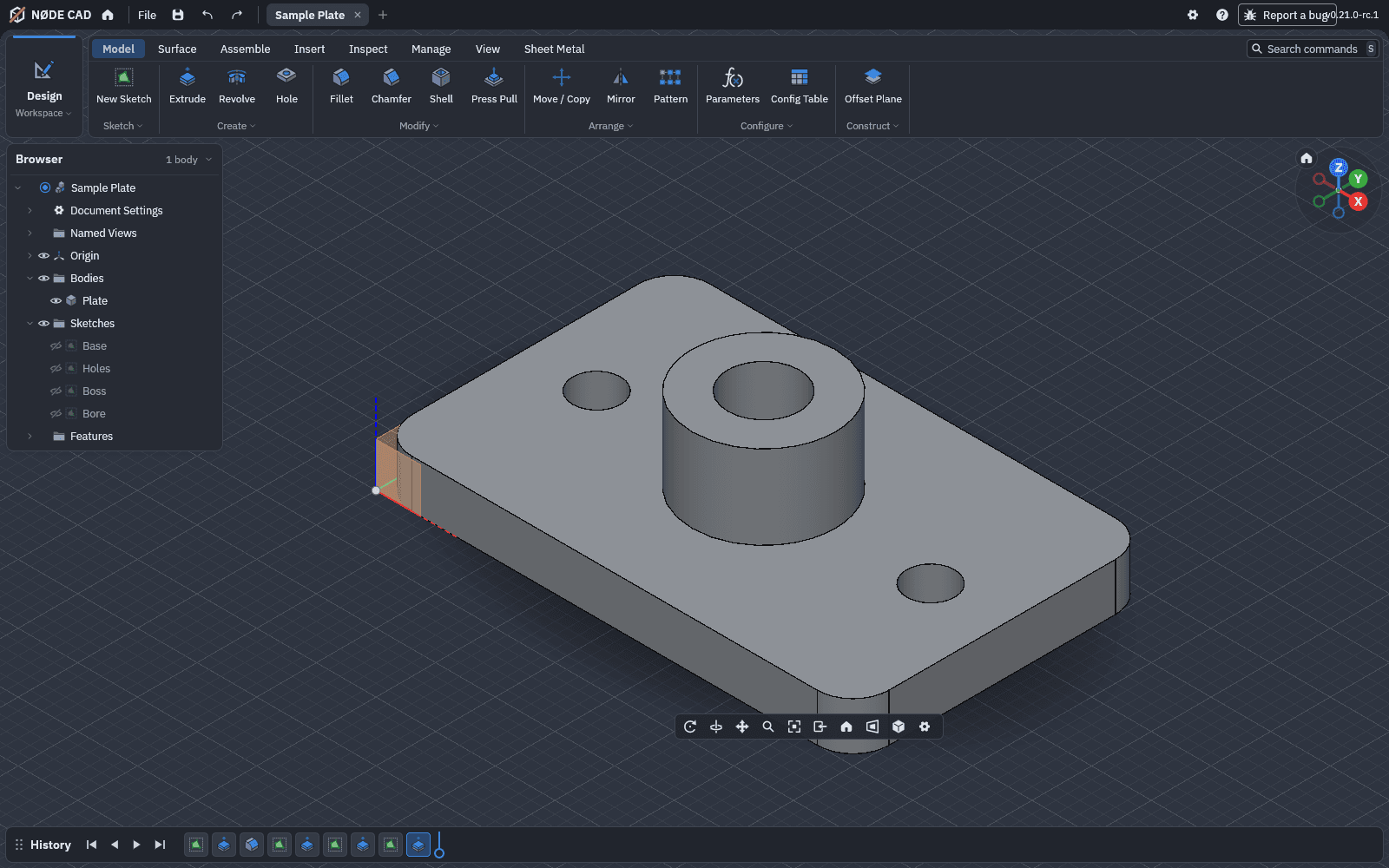Create an Offset Plane
This screenshot has height=868, width=1389.
click(873, 87)
